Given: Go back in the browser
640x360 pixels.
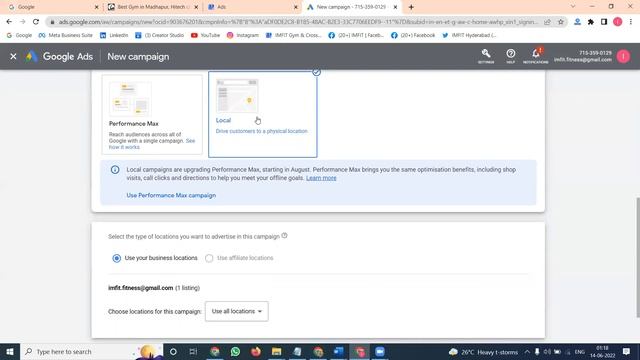Looking at the screenshot, I should coord(9,22).
